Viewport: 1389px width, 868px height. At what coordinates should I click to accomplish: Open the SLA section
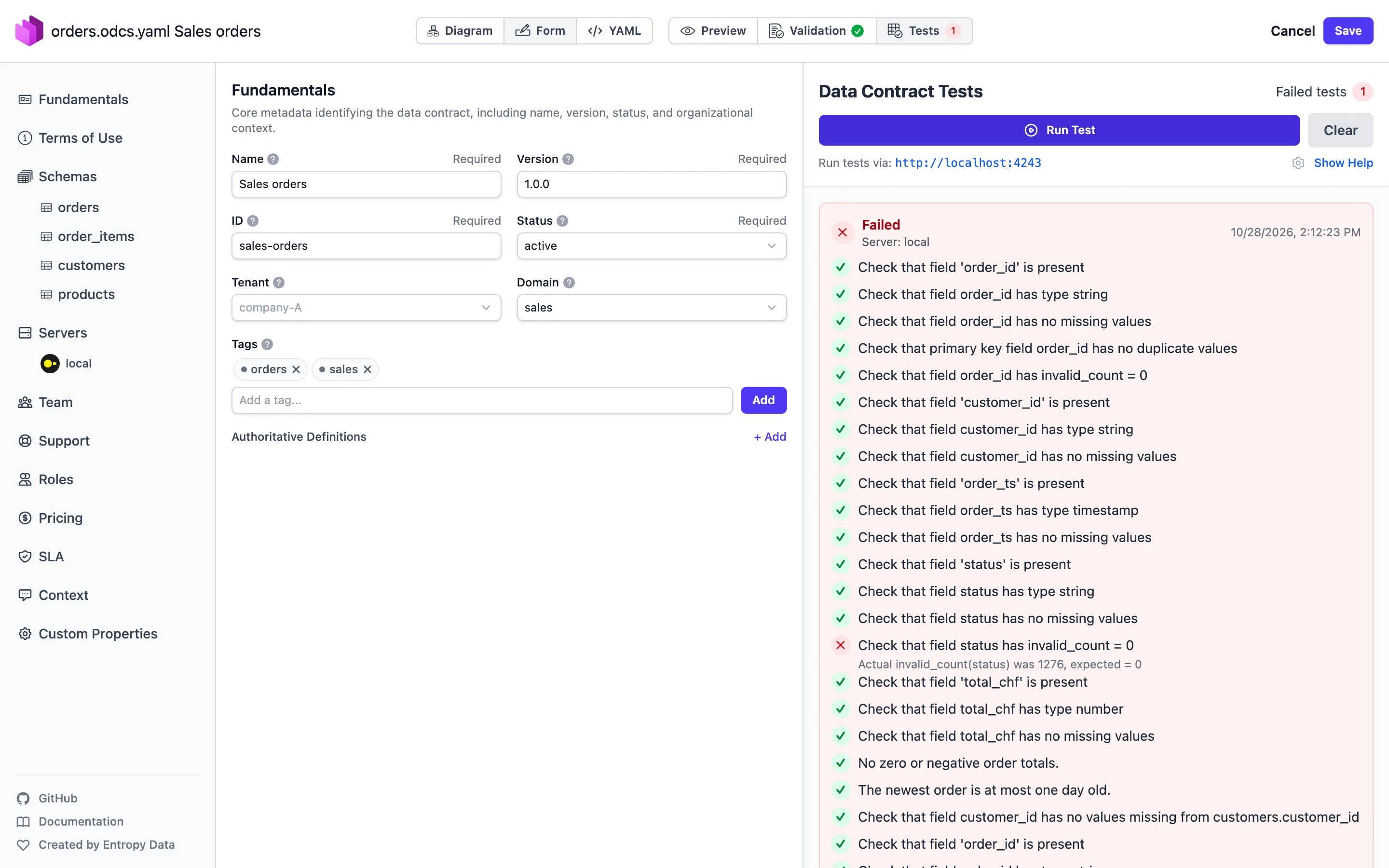pos(51,557)
